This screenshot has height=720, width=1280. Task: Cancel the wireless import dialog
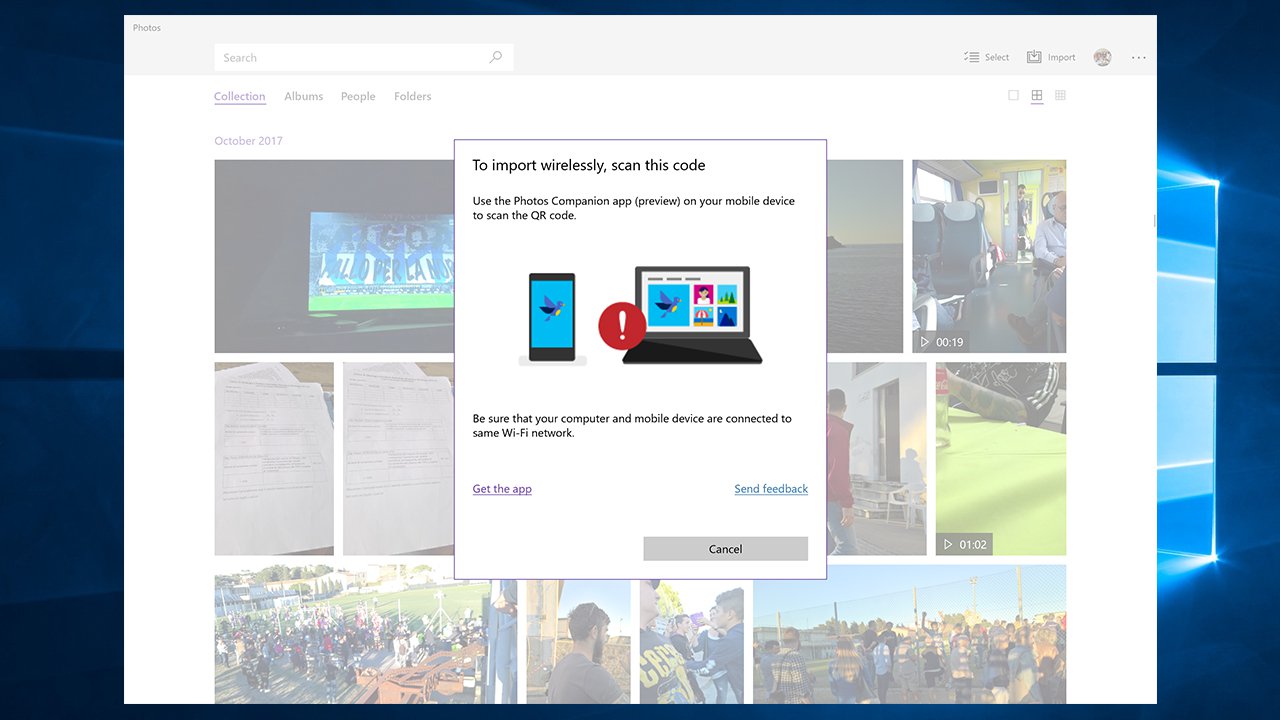725,549
